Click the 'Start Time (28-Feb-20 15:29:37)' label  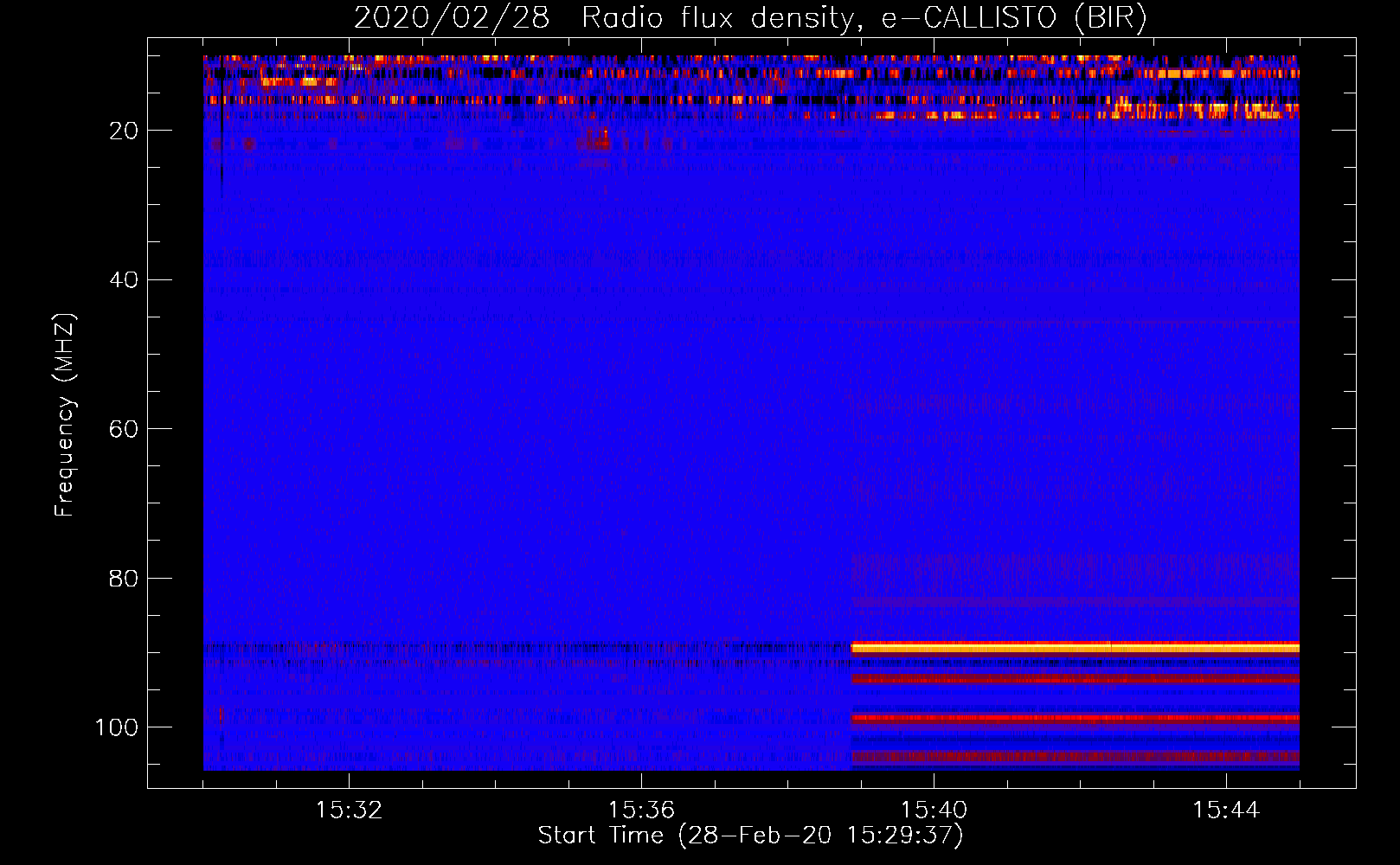(750, 836)
